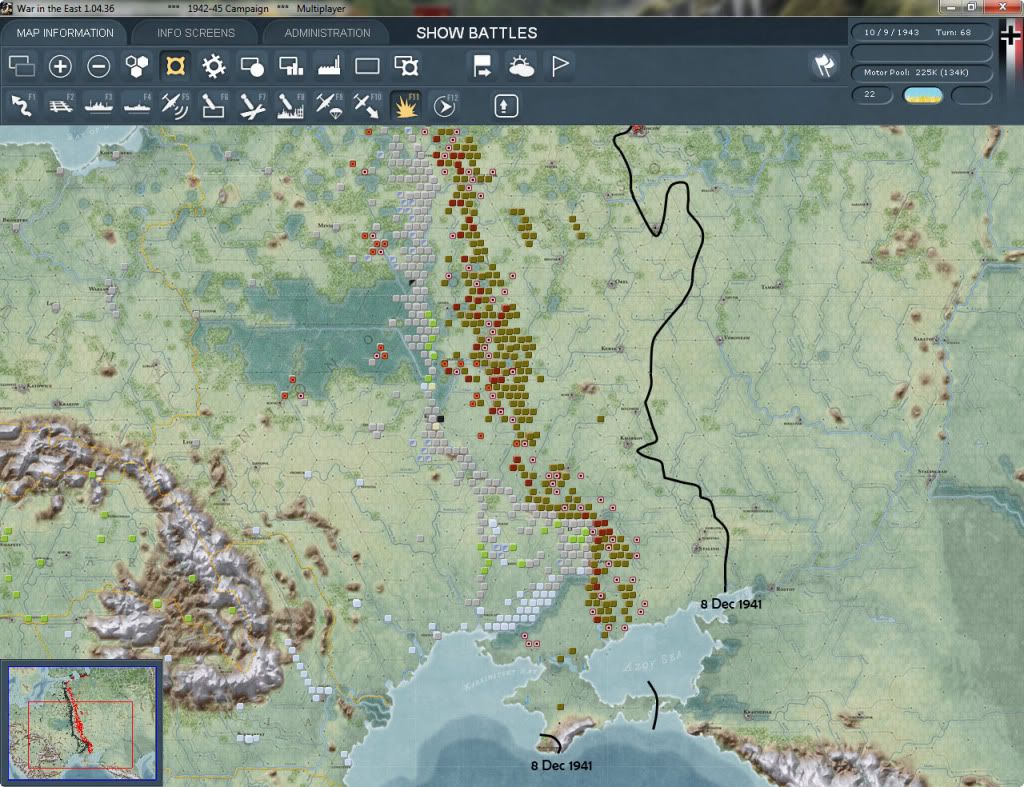Open the weather cloud-and-sun icon
Screen dimensions: 1024x787
[x=521, y=66]
